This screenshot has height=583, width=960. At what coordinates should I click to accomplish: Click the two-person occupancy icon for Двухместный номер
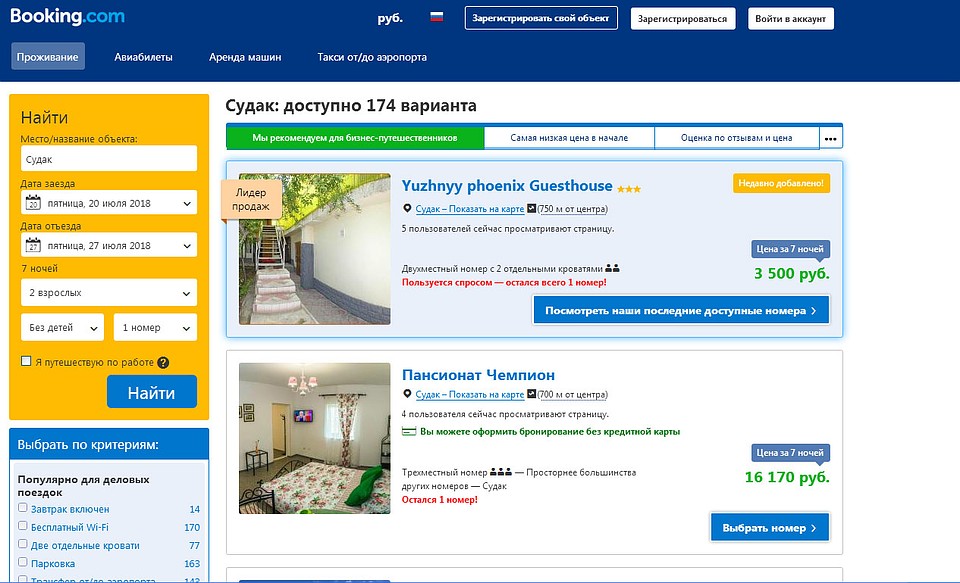[x=612, y=268]
